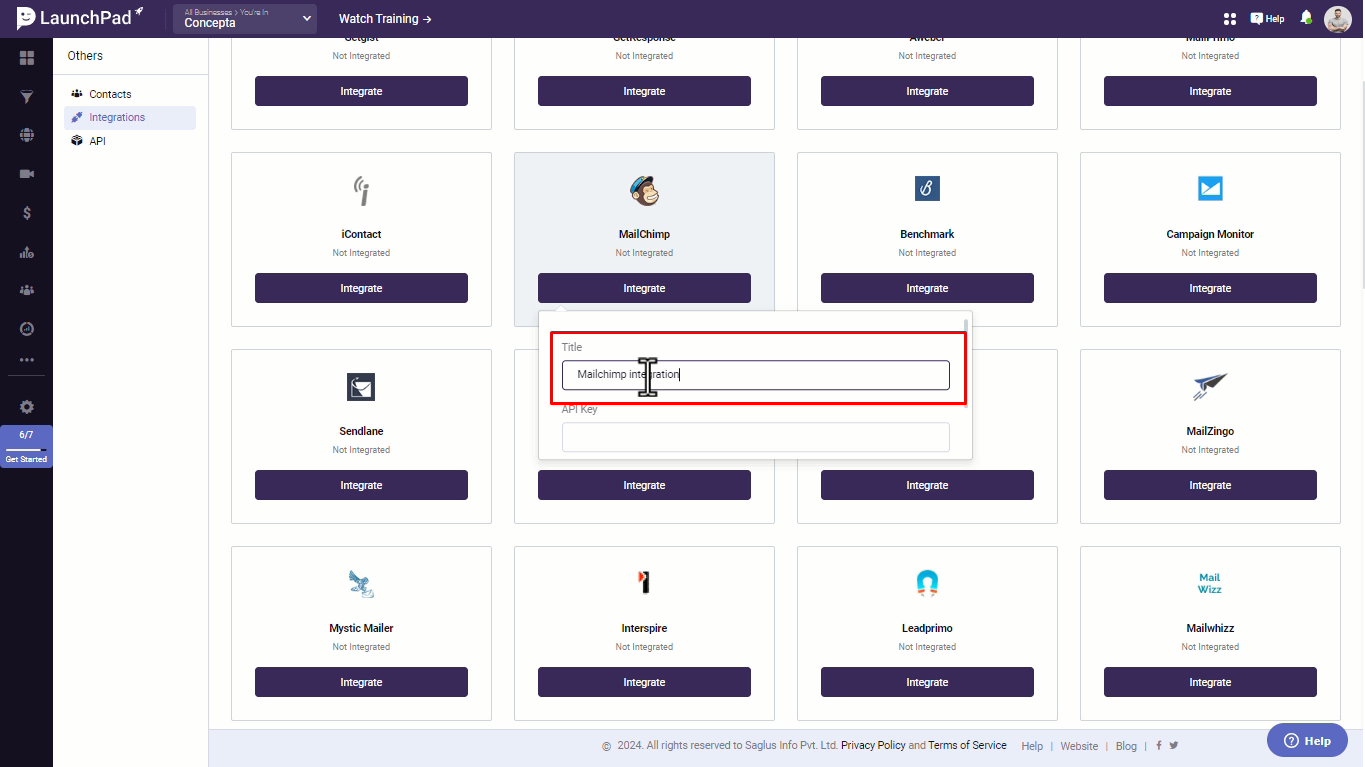Open the Terms of Service link

coord(967,745)
